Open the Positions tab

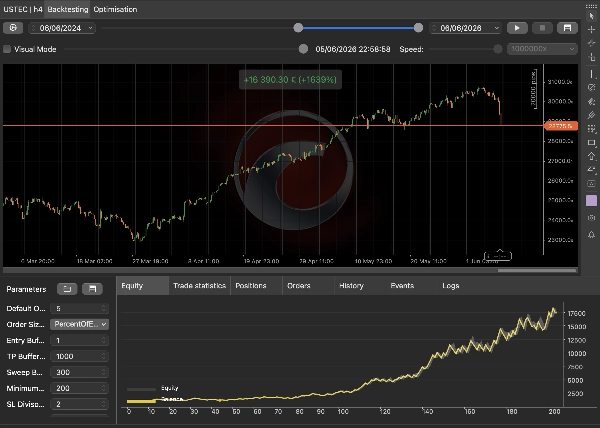click(x=256, y=286)
